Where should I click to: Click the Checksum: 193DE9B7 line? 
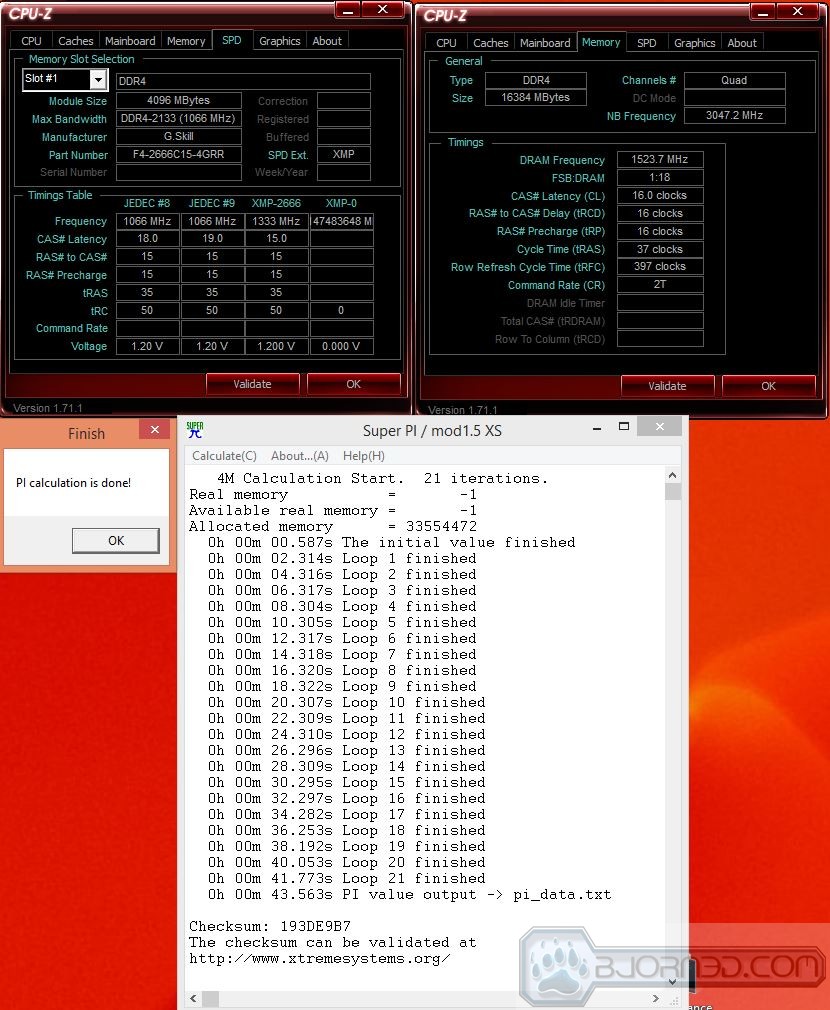[x=270, y=926]
